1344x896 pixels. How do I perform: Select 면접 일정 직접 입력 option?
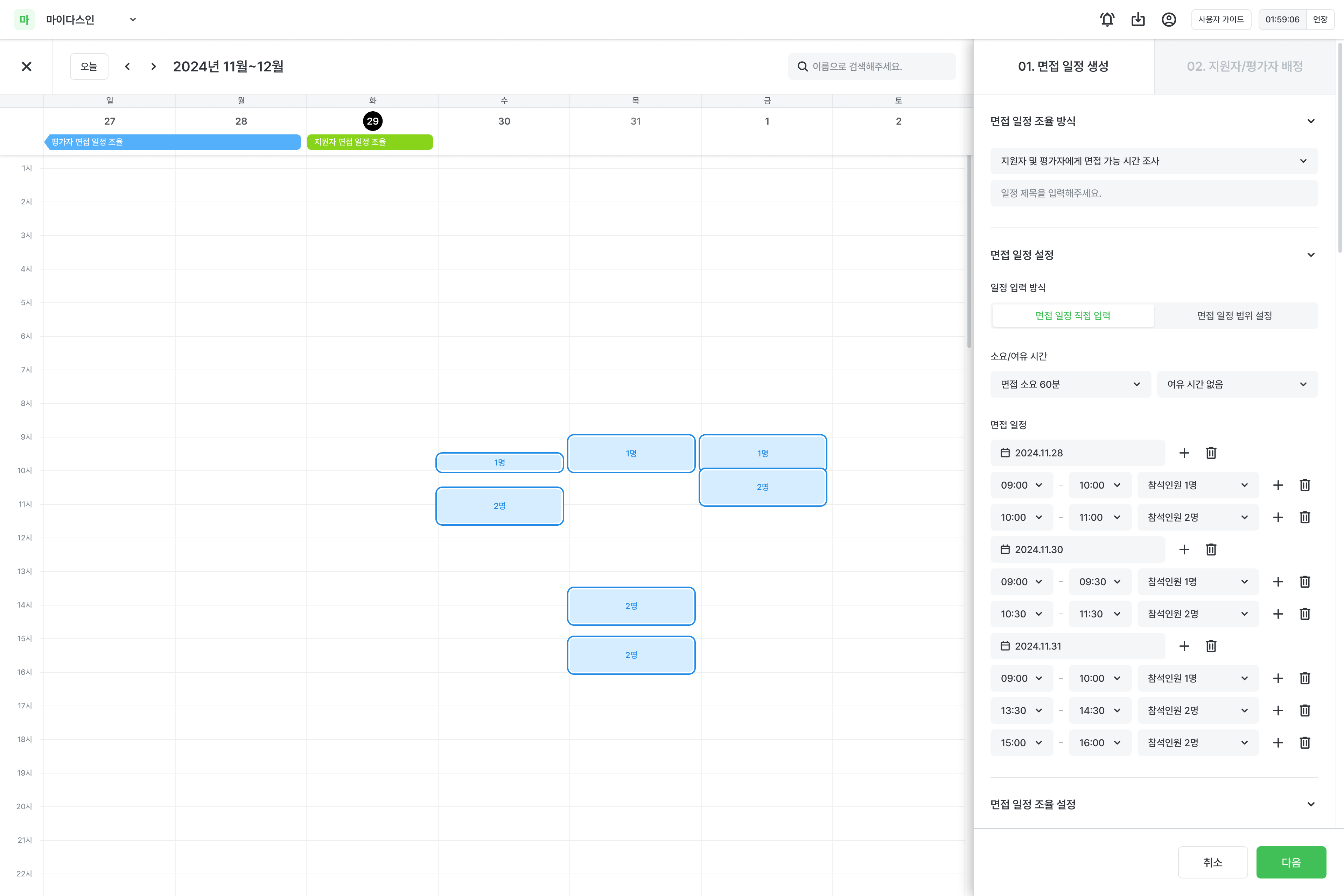[x=1072, y=315]
